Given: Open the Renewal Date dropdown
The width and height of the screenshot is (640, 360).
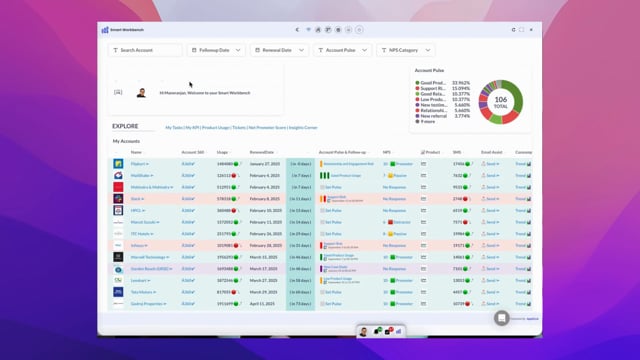Looking at the screenshot, I should click(x=280, y=50).
